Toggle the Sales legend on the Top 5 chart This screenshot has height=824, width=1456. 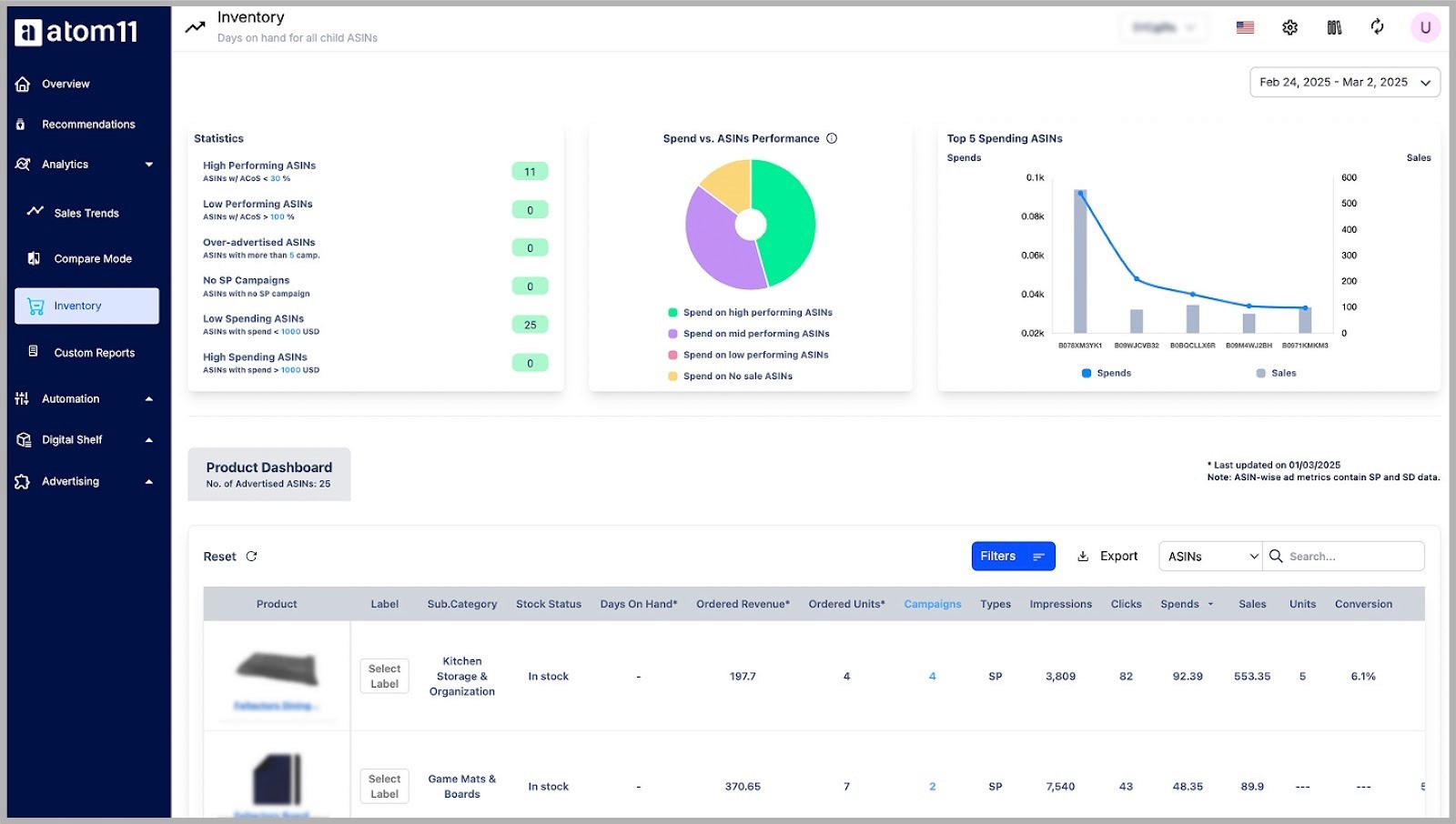pyautogui.click(x=1278, y=372)
